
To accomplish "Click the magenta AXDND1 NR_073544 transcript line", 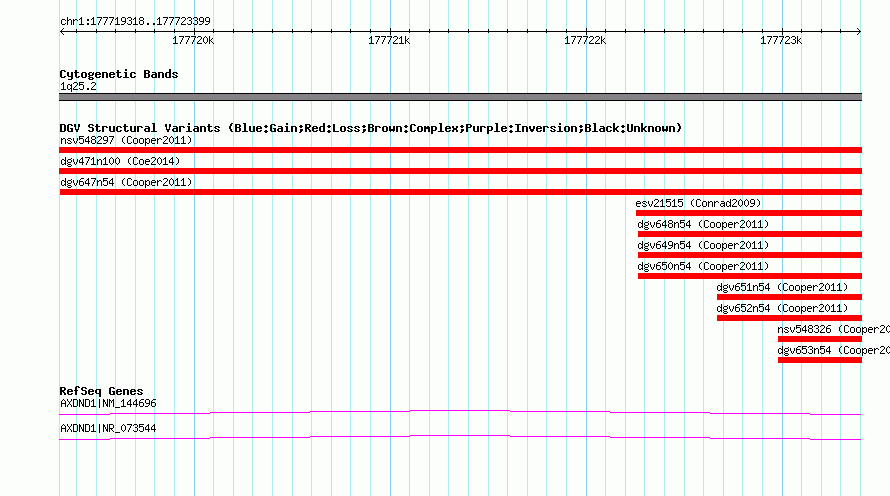I will 460,436.
